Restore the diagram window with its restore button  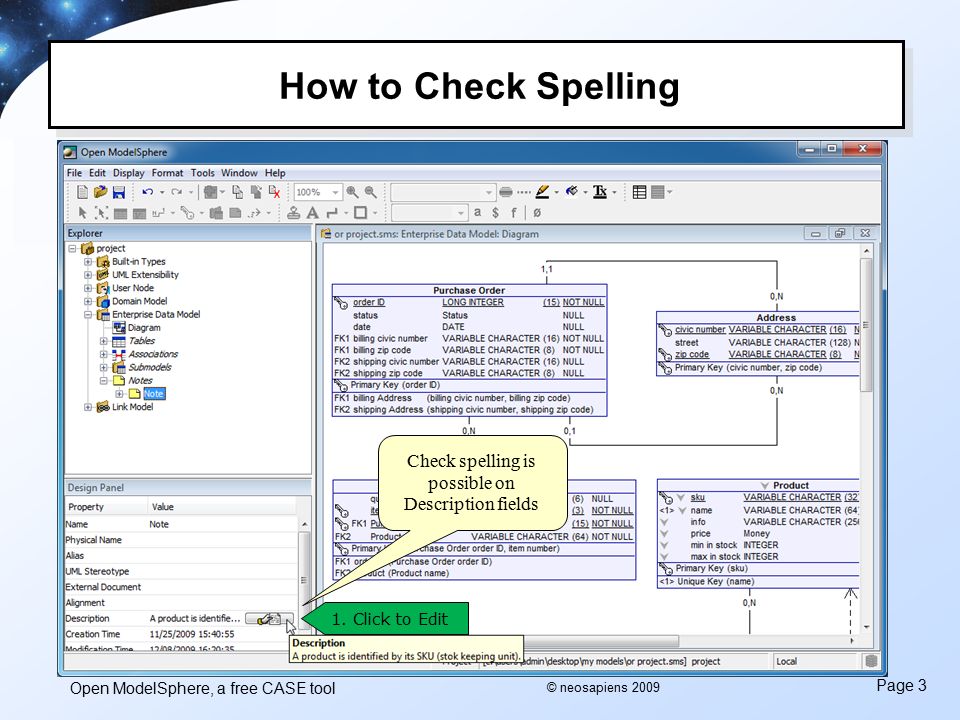point(839,233)
